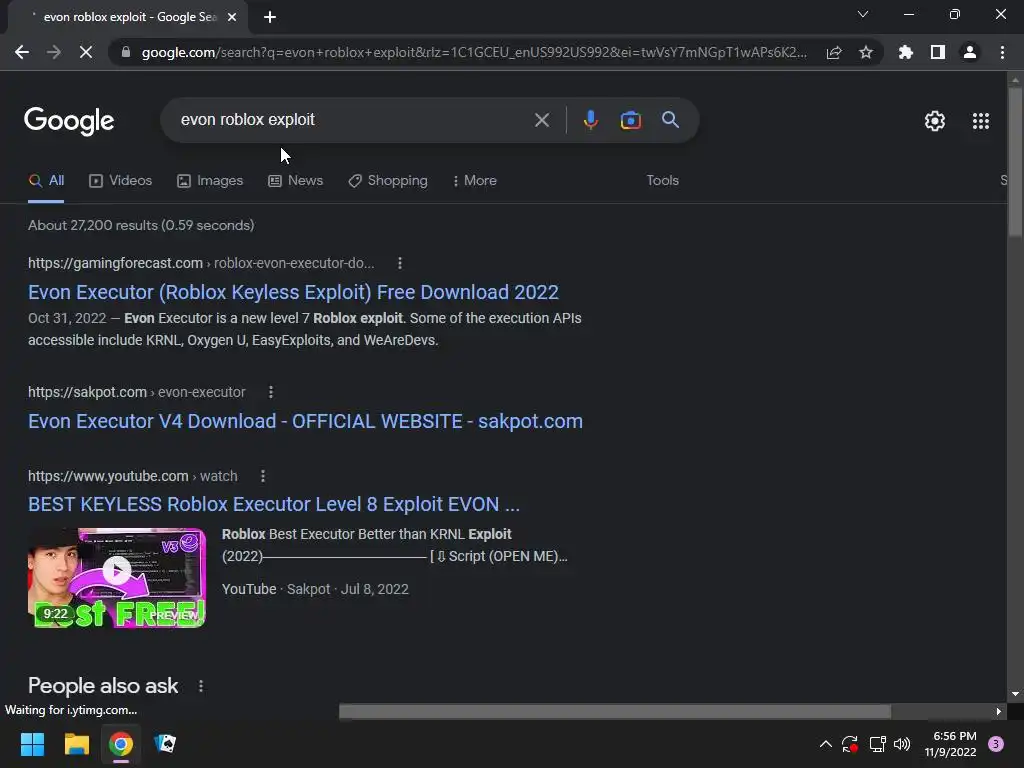Open the Chrome profile icon
Screen dimensions: 1024x768
(970, 52)
